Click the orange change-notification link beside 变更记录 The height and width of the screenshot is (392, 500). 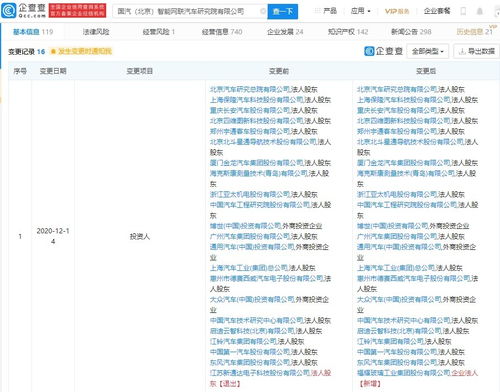click(x=81, y=51)
